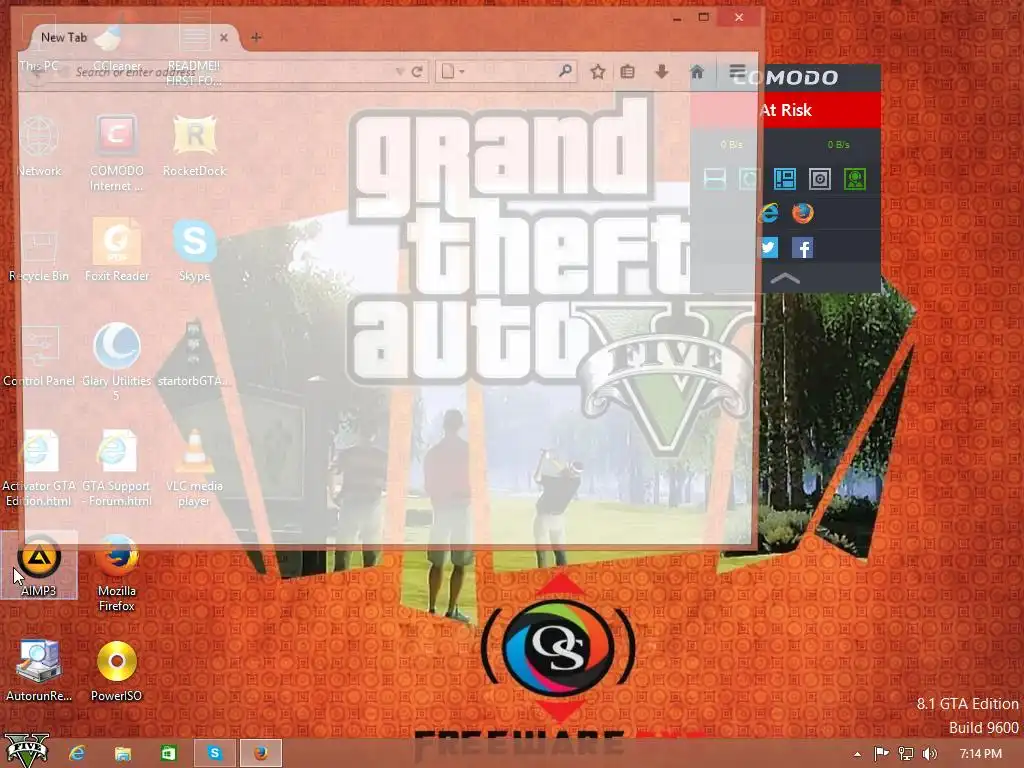Open the Firefox hamburger menu
1024x768 pixels.
[x=737, y=71]
